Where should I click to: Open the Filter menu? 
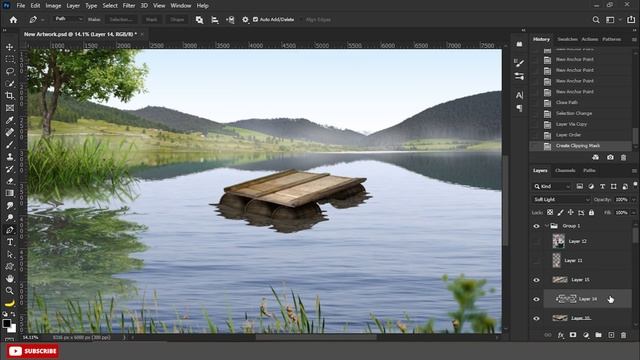pos(129,6)
